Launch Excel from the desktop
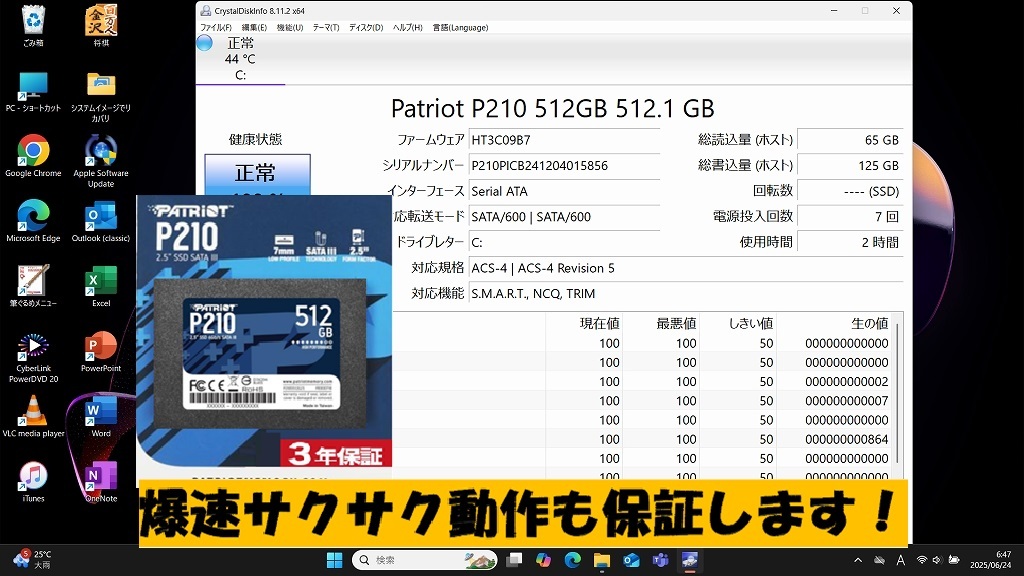 (101, 287)
